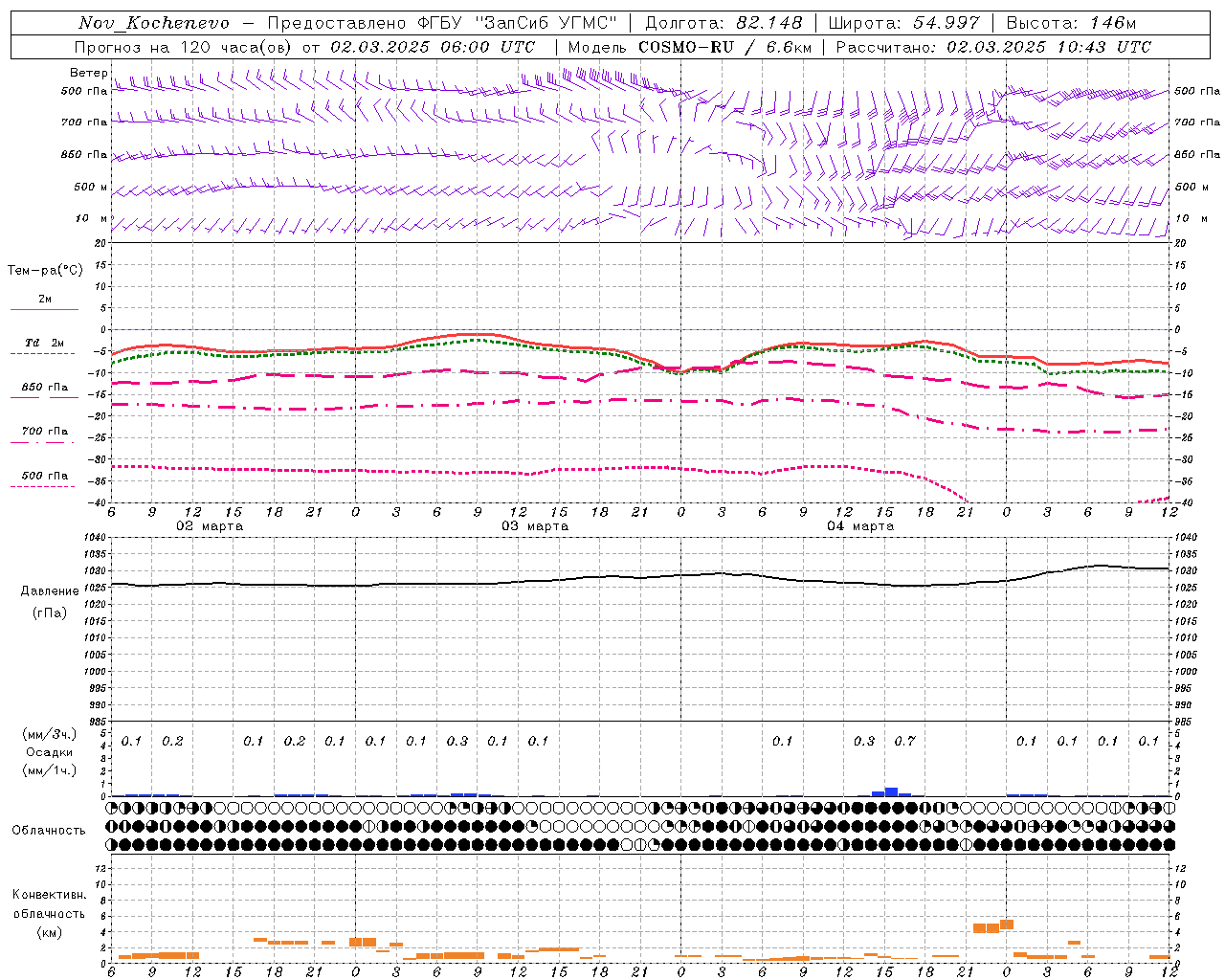Click the "0.7" precipitation amount value
Screen dimensions: 1225x980
[x=904, y=741]
